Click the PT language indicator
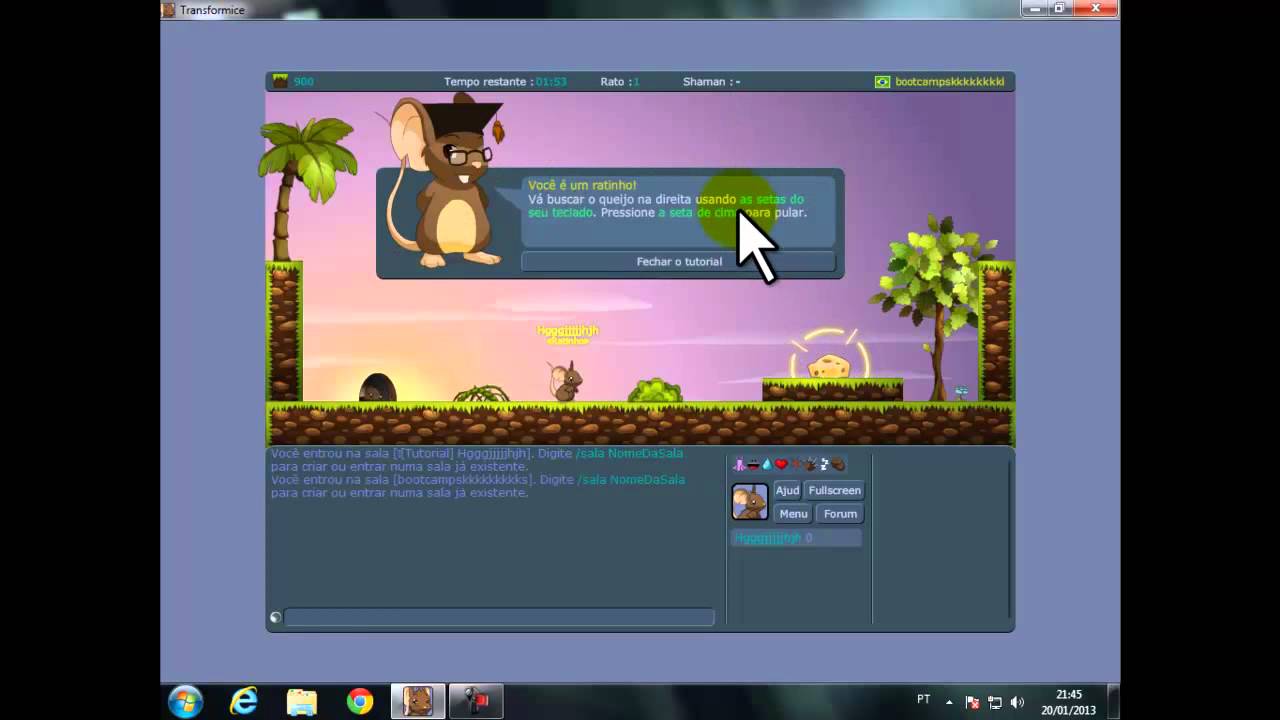 coord(923,699)
